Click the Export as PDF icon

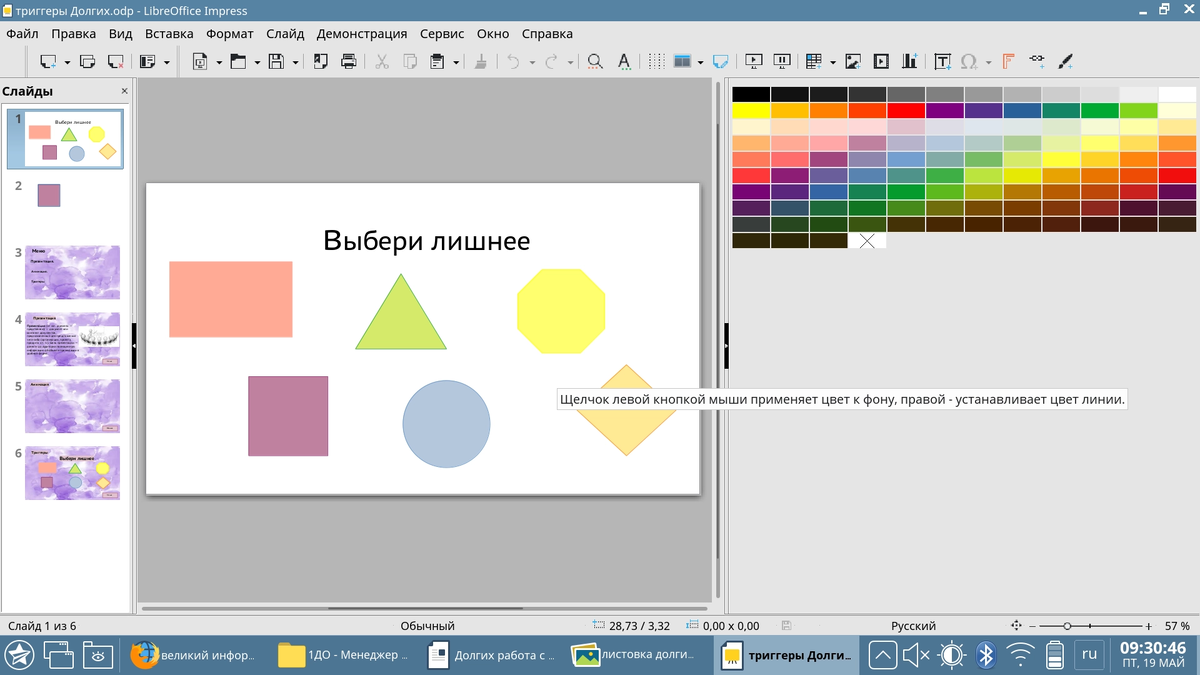point(321,61)
